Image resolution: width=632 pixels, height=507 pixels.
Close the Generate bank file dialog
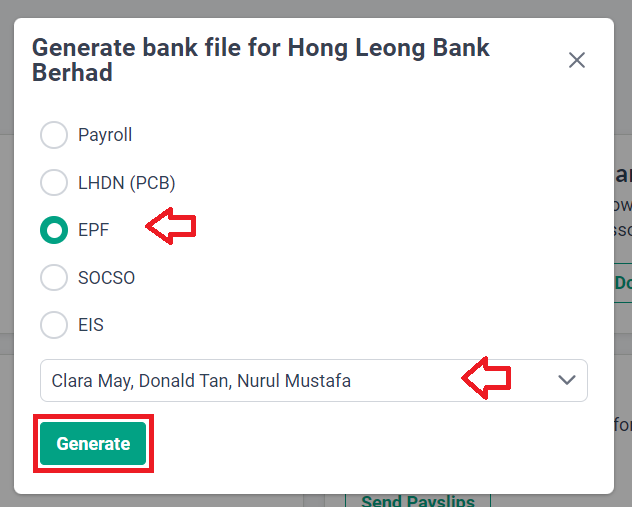tap(577, 60)
